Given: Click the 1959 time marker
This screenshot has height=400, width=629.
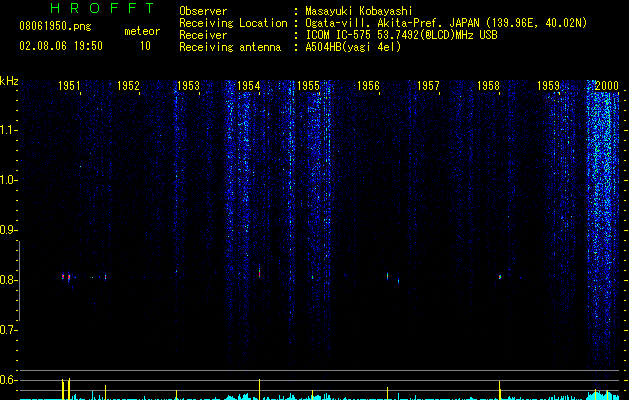Looking at the screenshot, I should pos(548,86).
